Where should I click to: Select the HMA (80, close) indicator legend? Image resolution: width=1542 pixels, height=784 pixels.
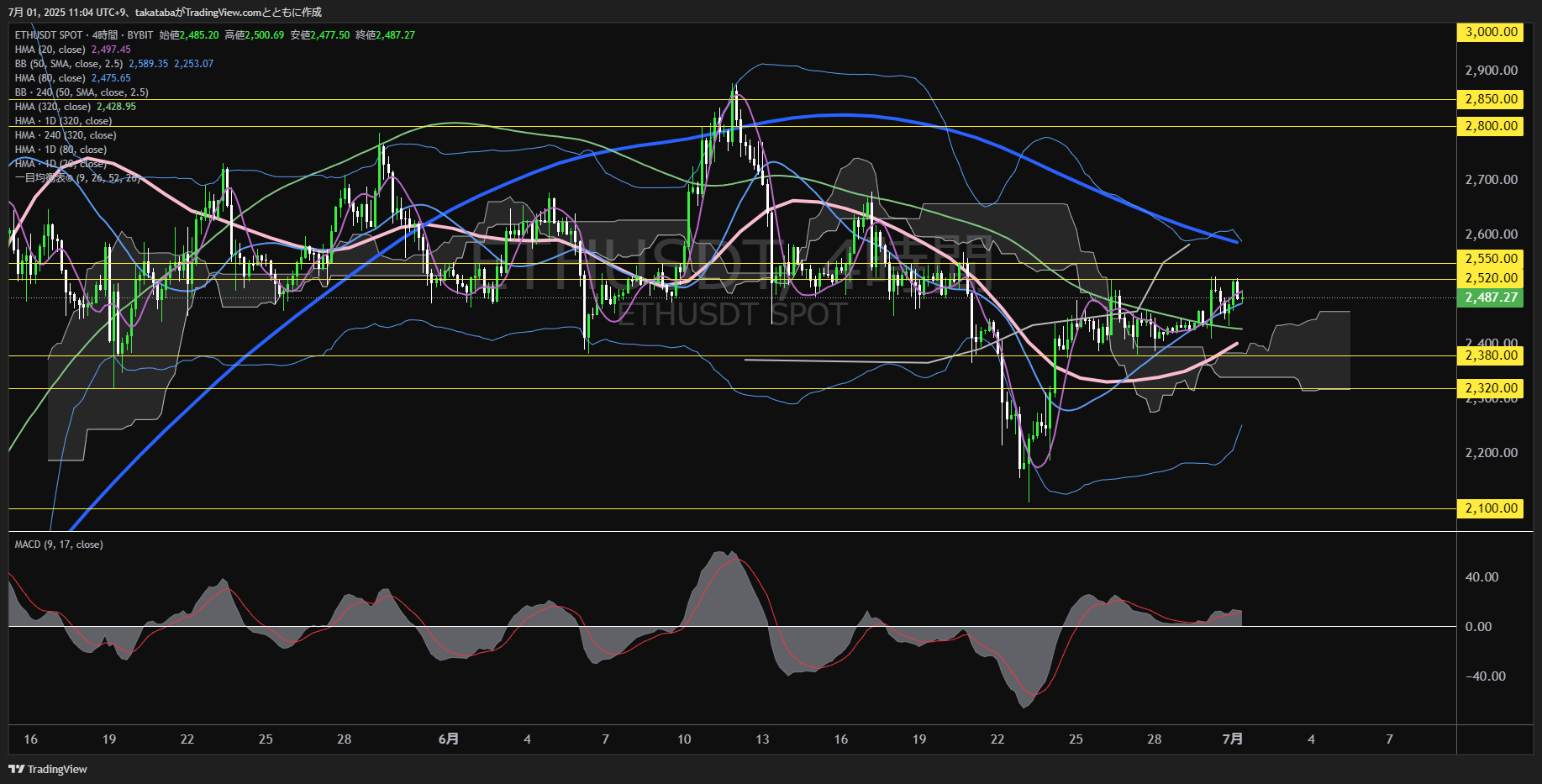point(50,78)
